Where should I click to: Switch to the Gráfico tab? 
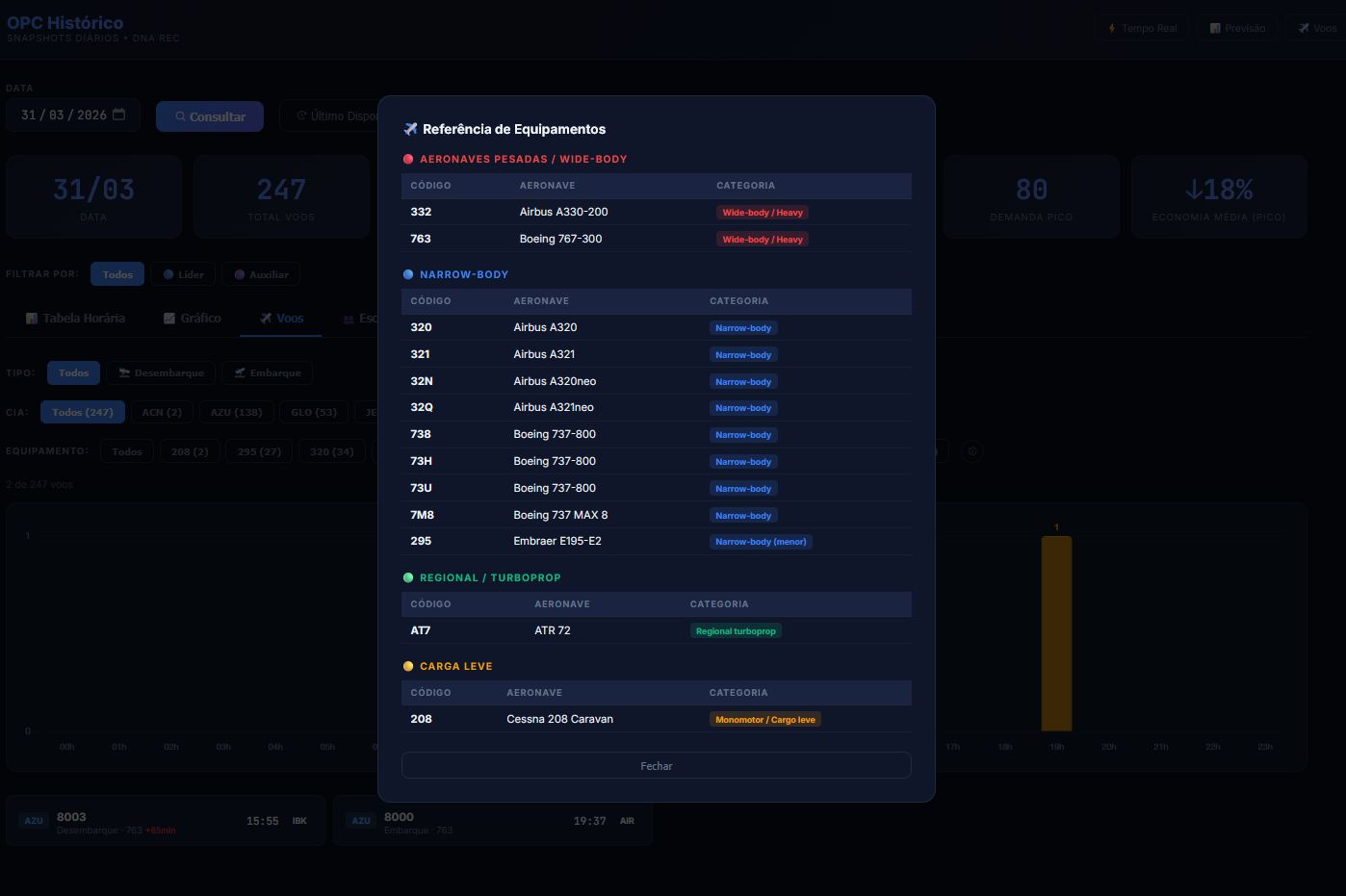pyautogui.click(x=192, y=318)
